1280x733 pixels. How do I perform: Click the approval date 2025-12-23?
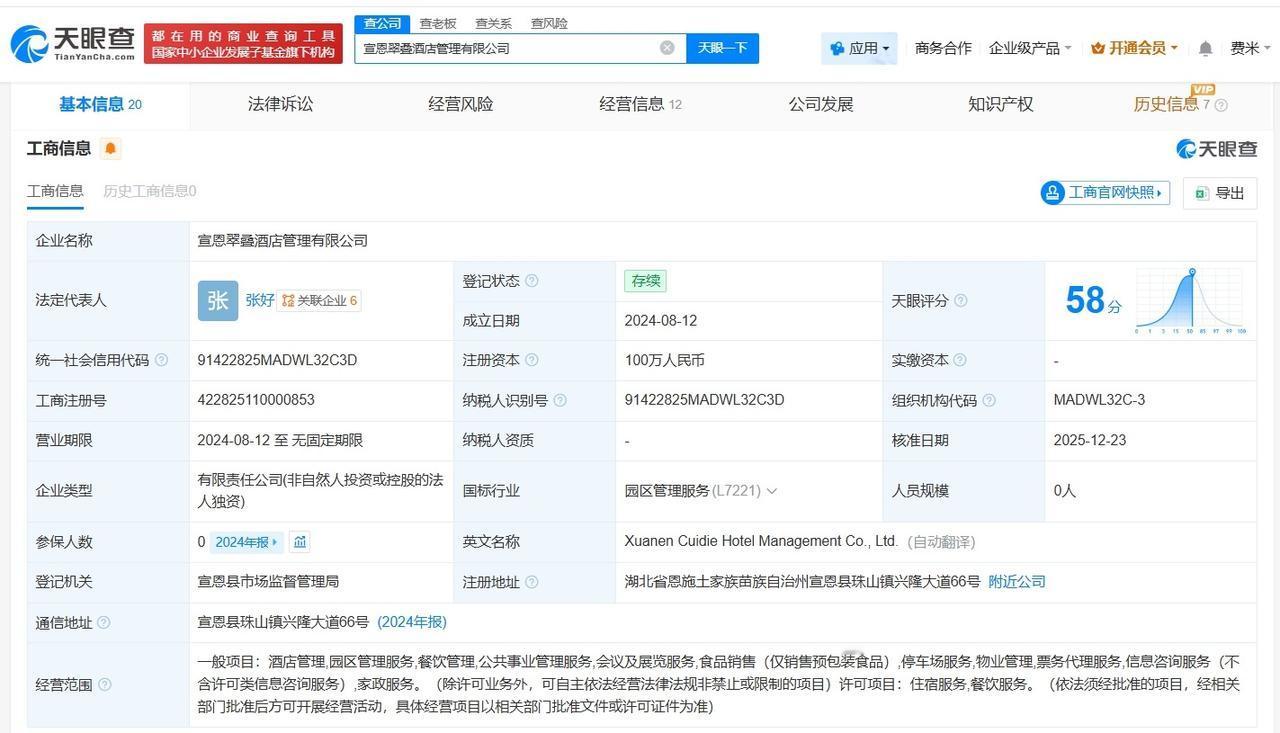pos(1090,440)
